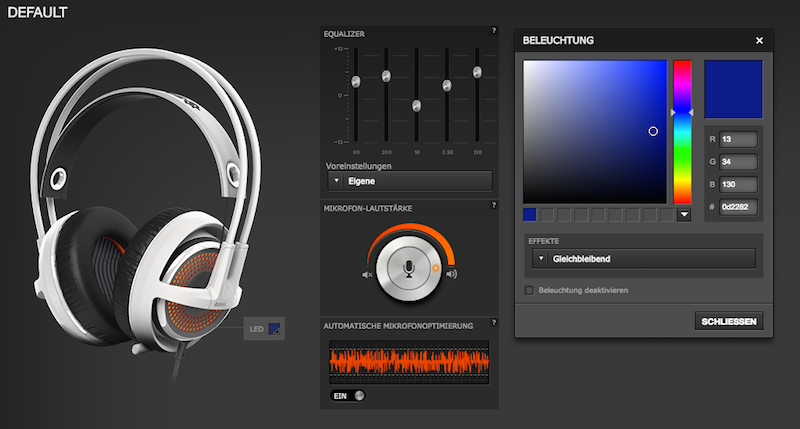Screen dimensions: 800x429
Task: Open the Equalizer help question mark
Action: click(493, 31)
